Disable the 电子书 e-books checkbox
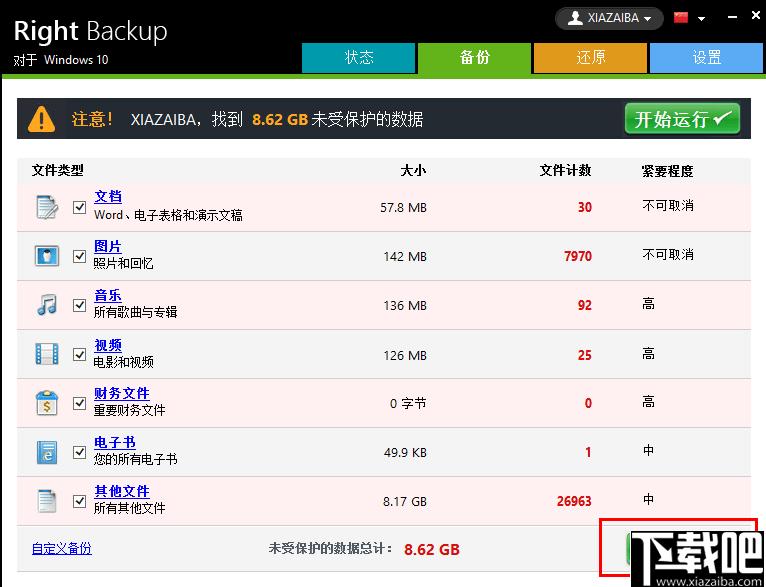This screenshot has width=766, height=587. (x=79, y=452)
